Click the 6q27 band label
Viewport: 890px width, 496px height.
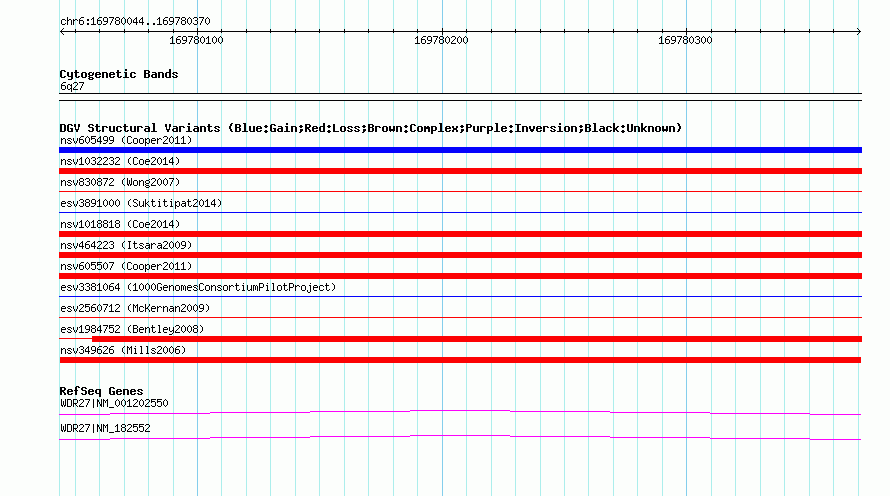[x=72, y=86]
